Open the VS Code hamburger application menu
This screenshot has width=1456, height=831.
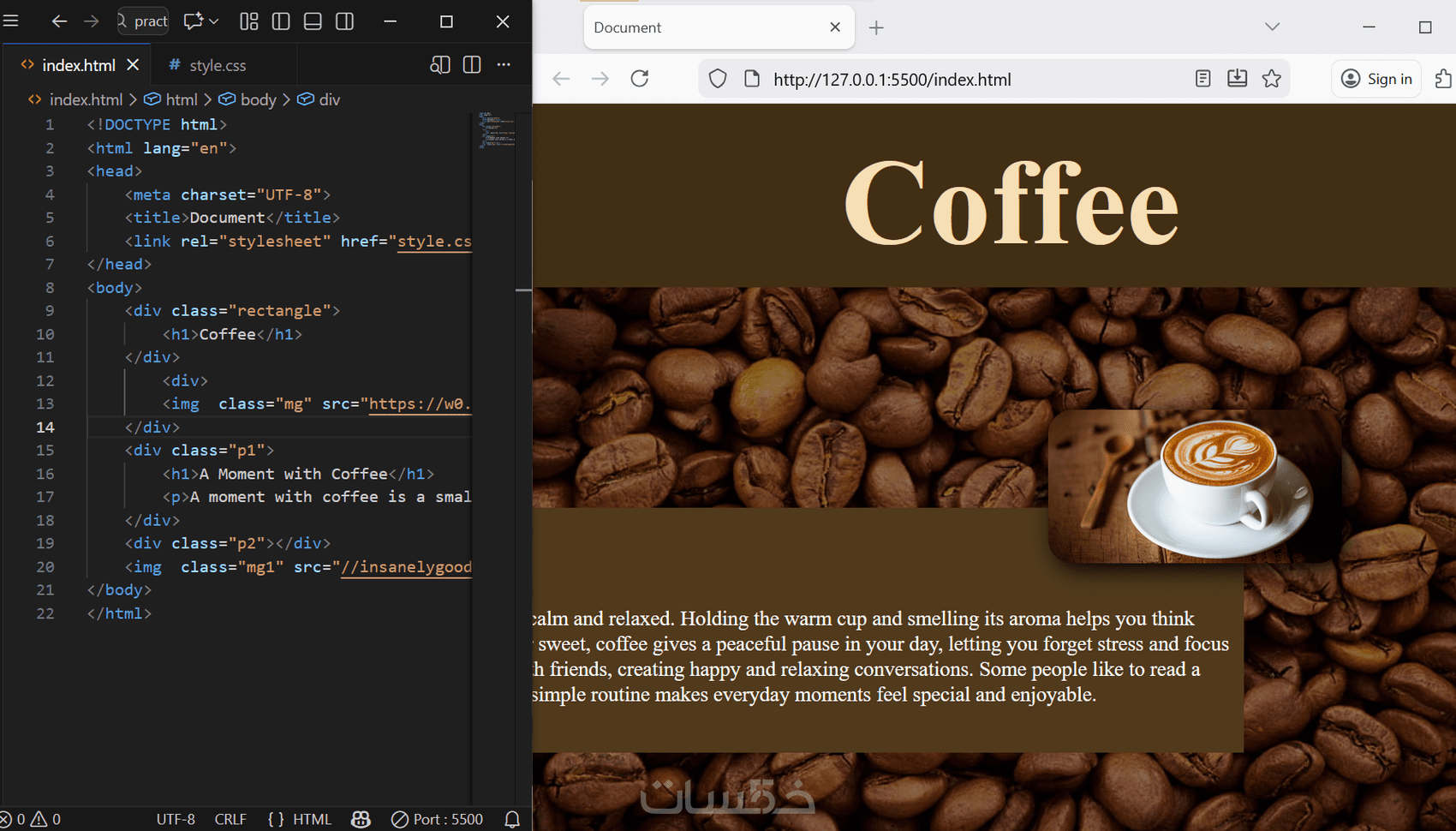[x=11, y=21]
